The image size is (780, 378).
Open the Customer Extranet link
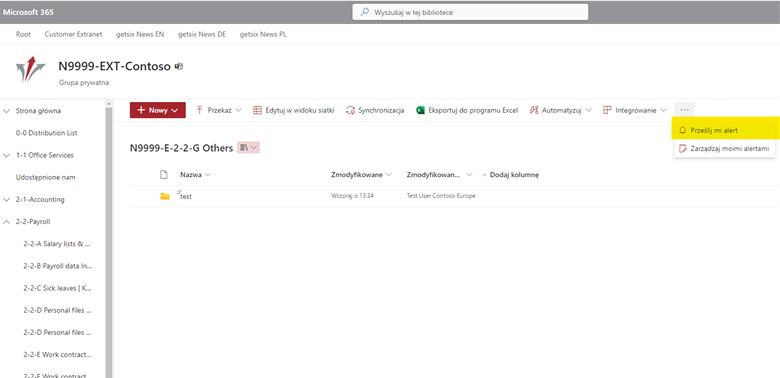[73, 34]
